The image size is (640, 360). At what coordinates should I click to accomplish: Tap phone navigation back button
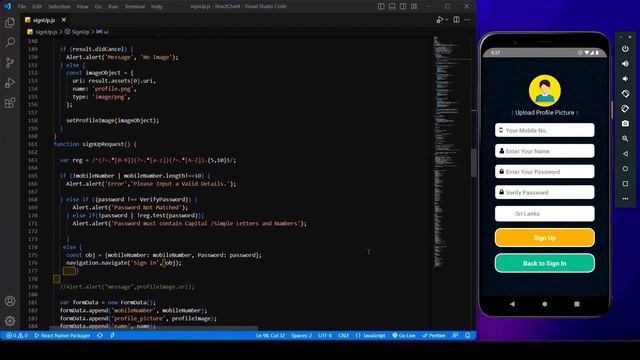(x=512, y=304)
